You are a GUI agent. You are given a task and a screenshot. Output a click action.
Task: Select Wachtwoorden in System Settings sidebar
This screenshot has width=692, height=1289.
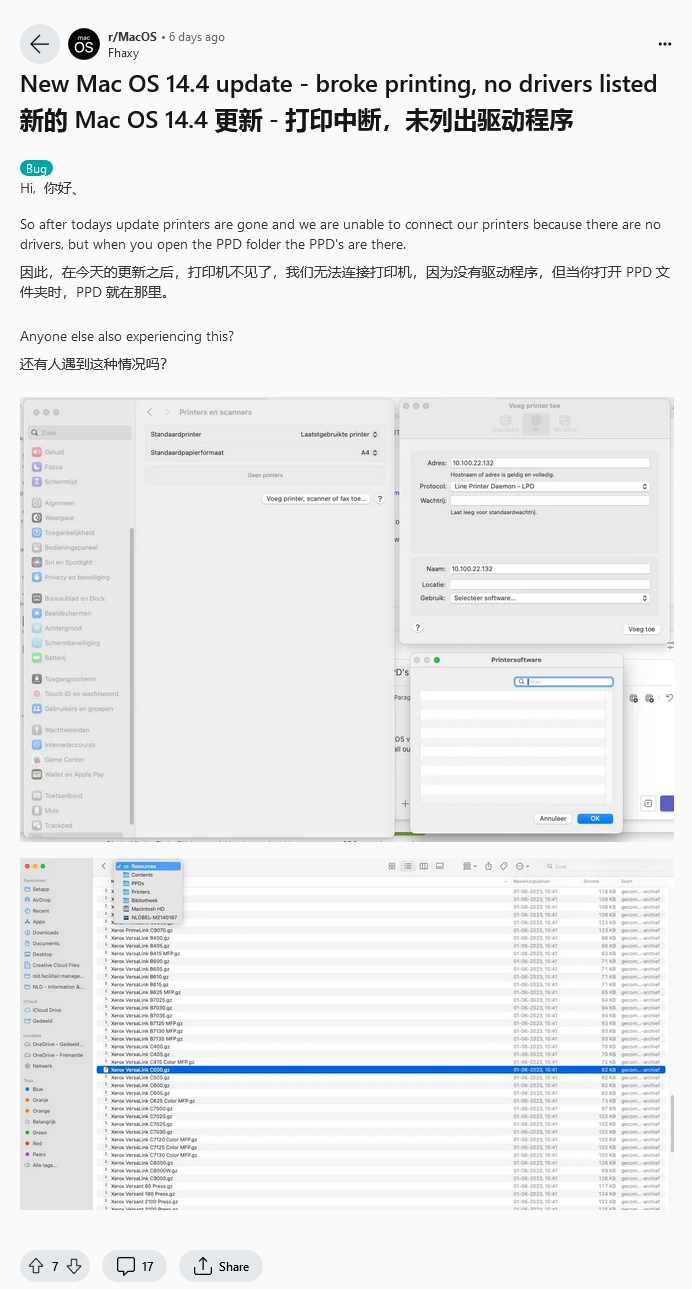(62, 730)
